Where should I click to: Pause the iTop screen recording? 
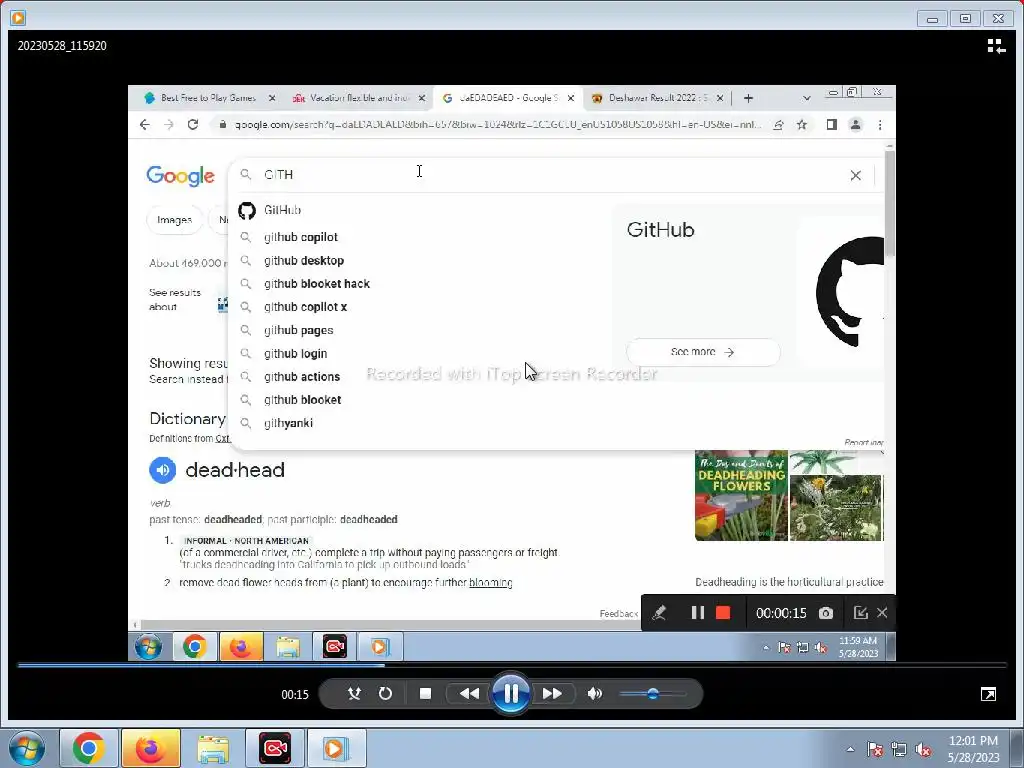(697, 613)
